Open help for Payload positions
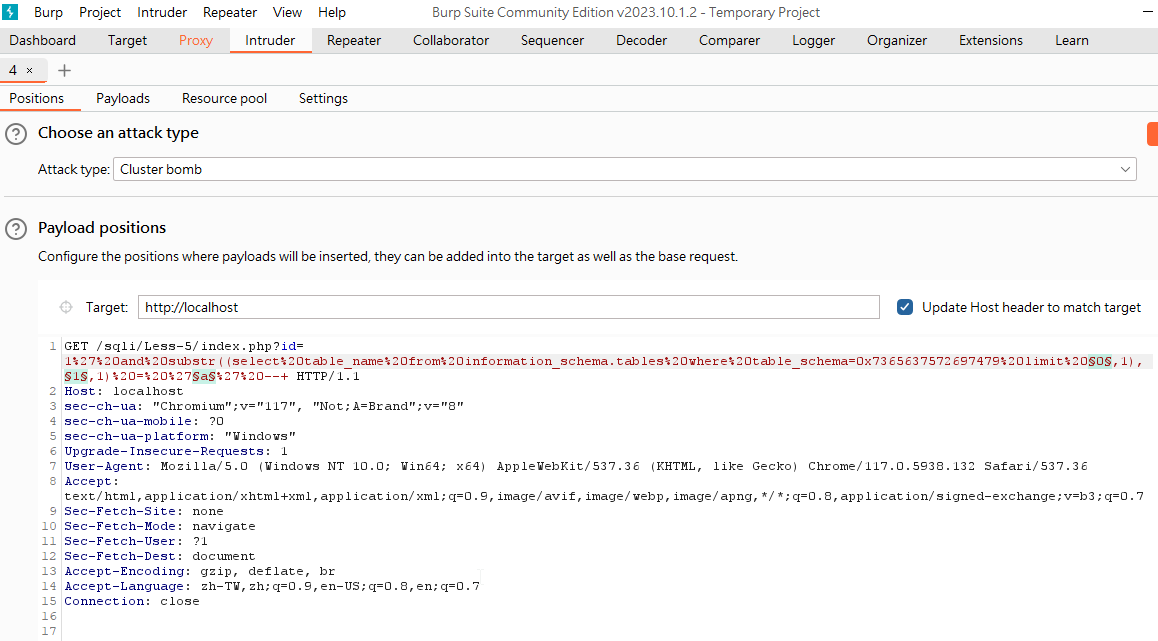 tap(16, 229)
